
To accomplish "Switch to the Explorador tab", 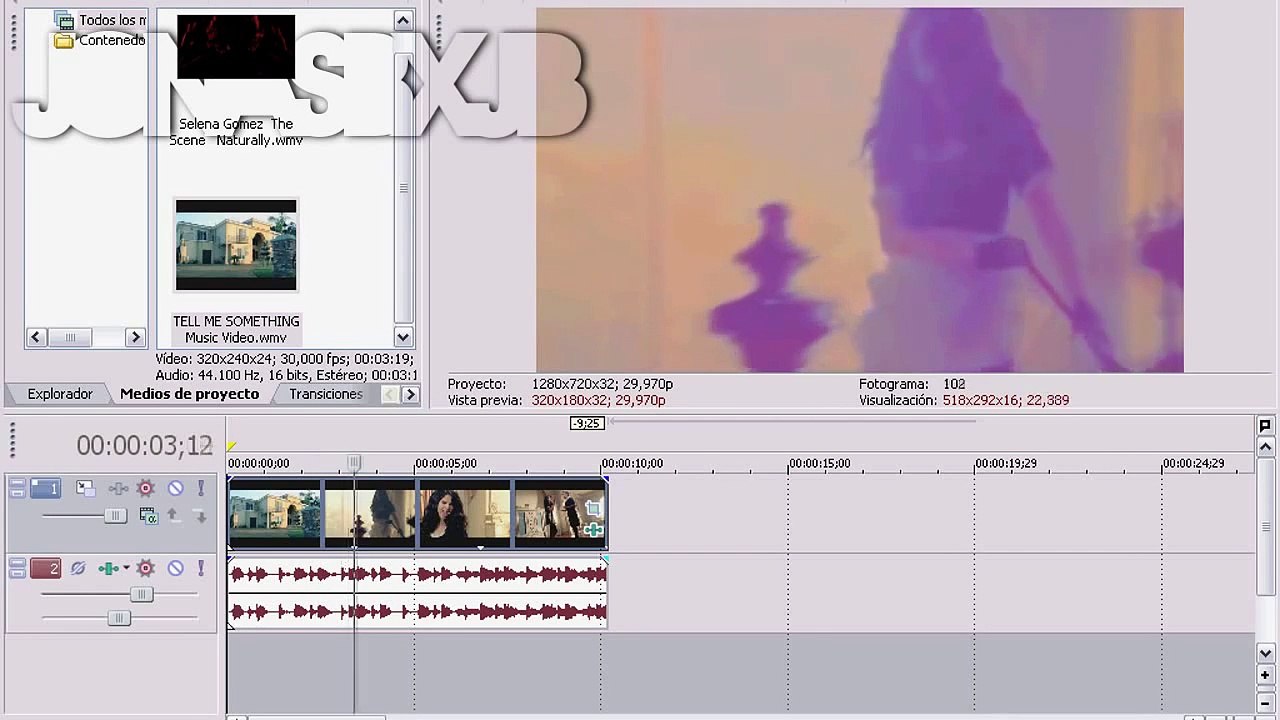I will (60, 394).
